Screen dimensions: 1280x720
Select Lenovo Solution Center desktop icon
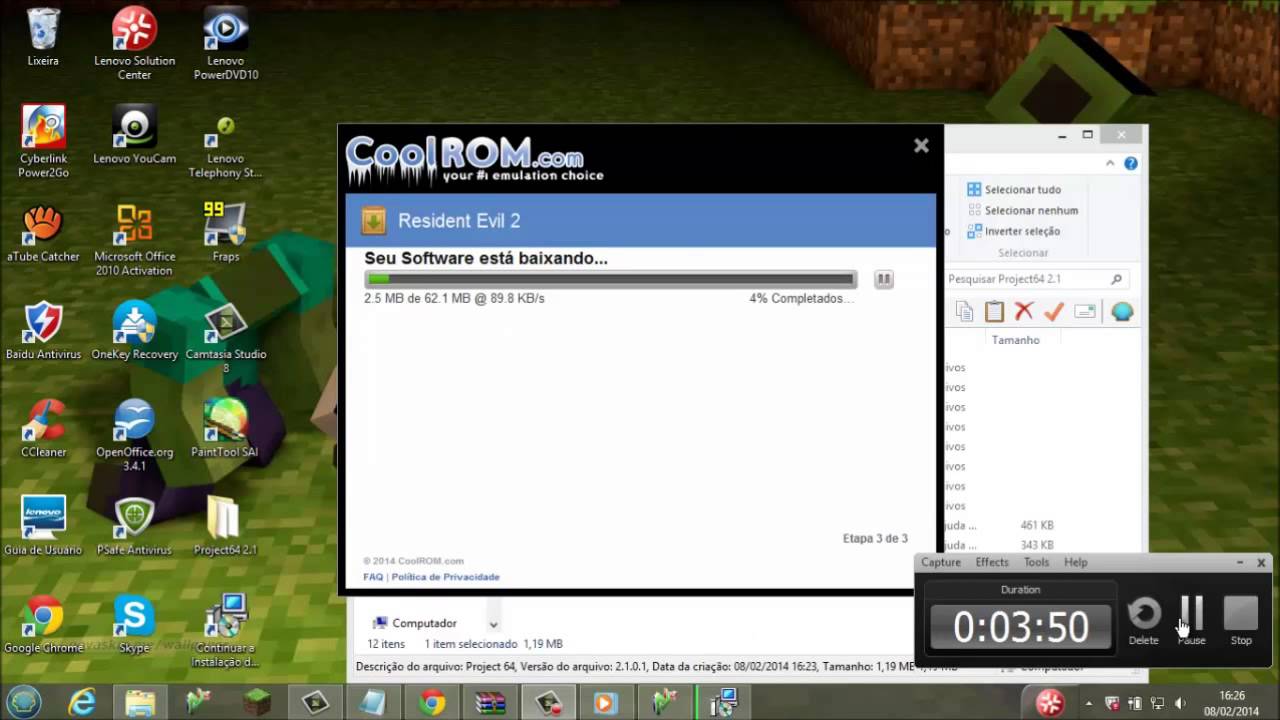(134, 44)
